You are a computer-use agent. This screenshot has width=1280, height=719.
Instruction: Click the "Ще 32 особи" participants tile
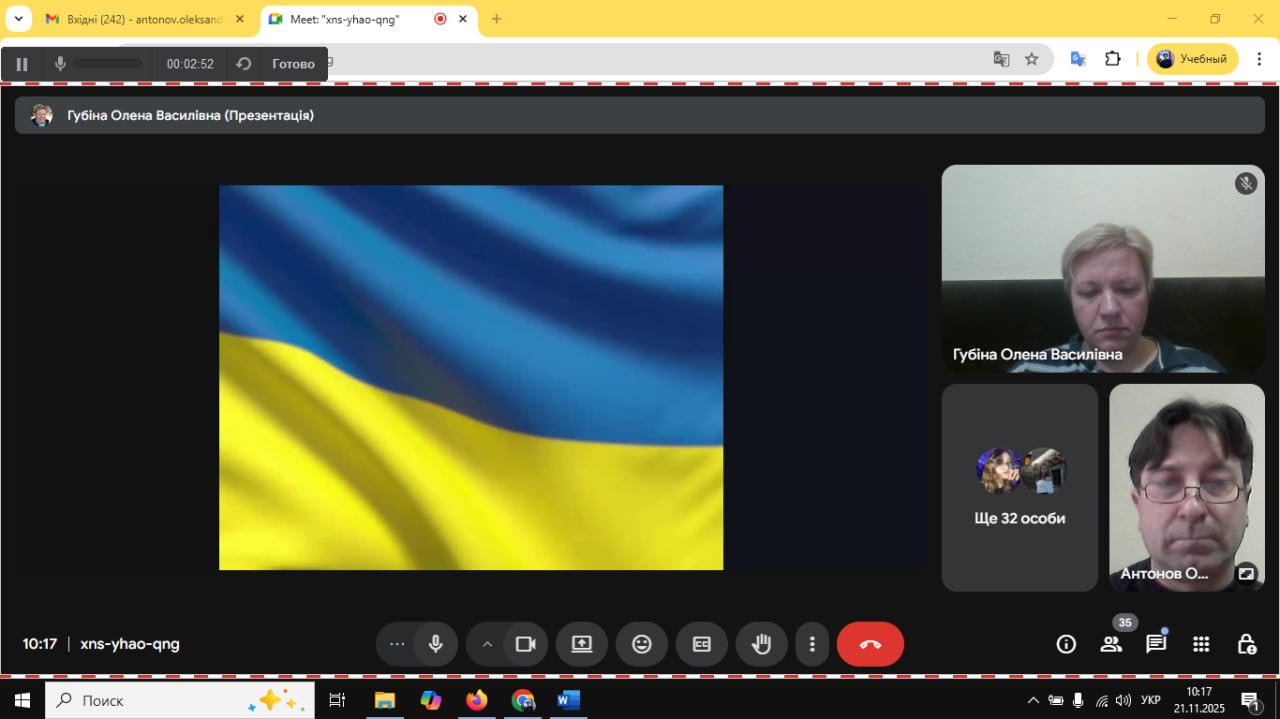click(x=1019, y=488)
